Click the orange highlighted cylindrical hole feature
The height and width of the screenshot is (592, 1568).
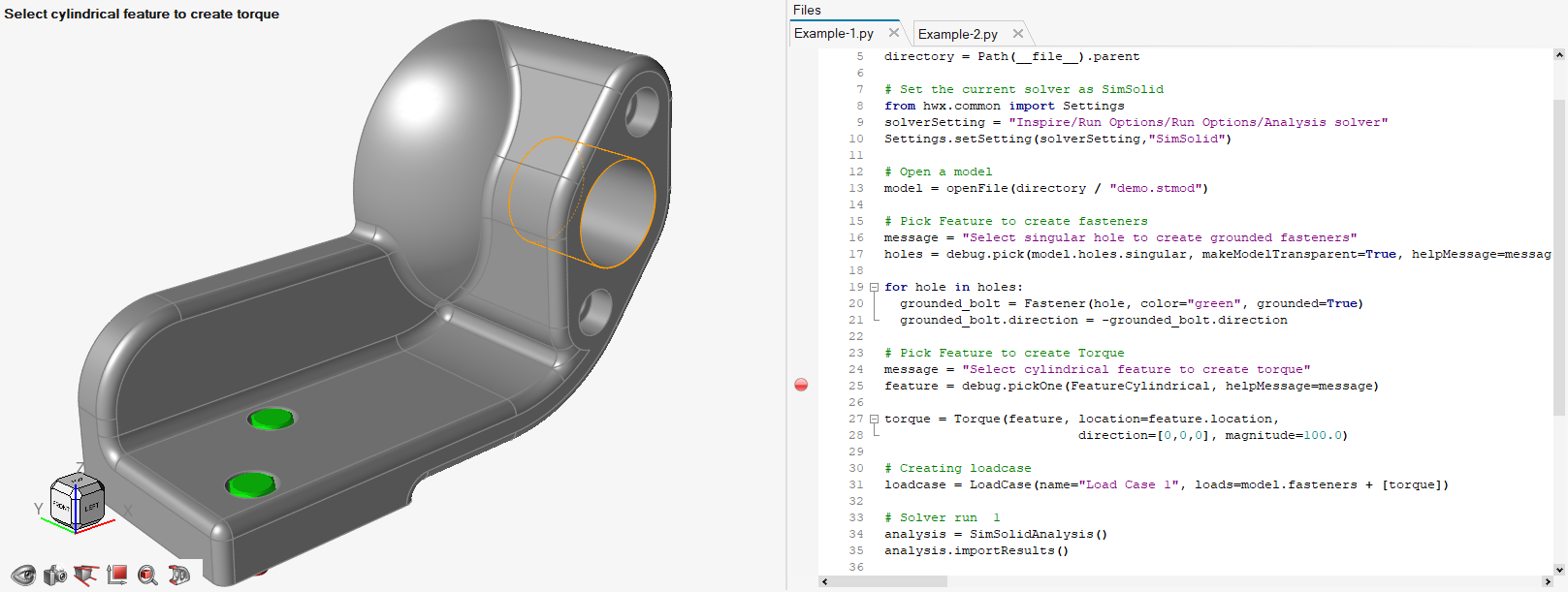pos(617,212)
